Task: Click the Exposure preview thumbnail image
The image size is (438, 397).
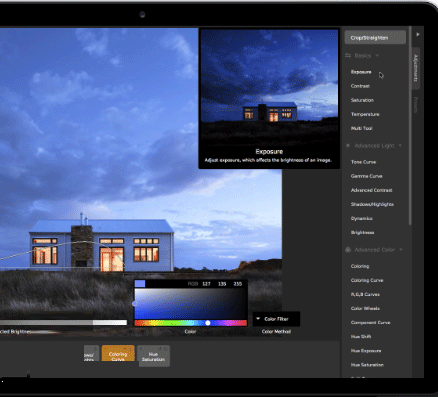Action: 269,87
